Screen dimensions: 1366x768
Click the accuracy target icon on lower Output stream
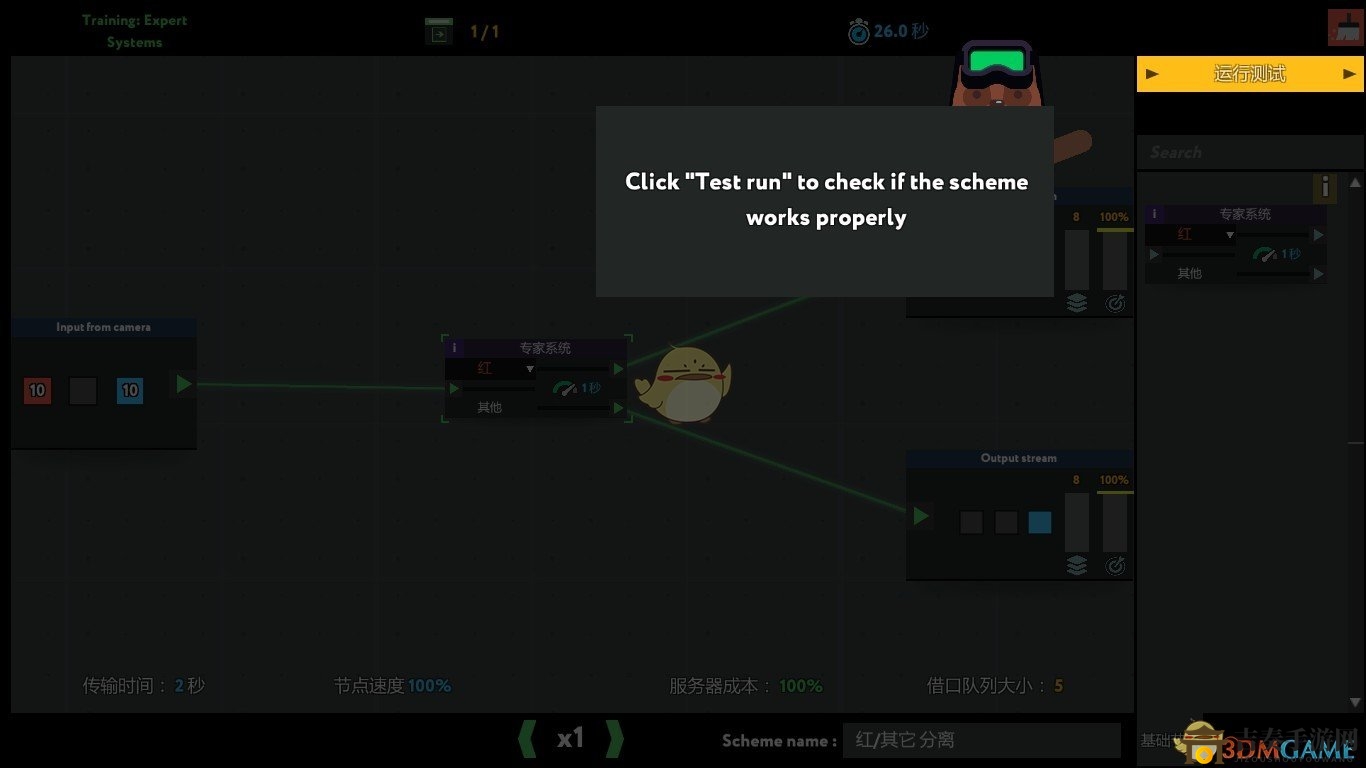[x=1114, y=566]
